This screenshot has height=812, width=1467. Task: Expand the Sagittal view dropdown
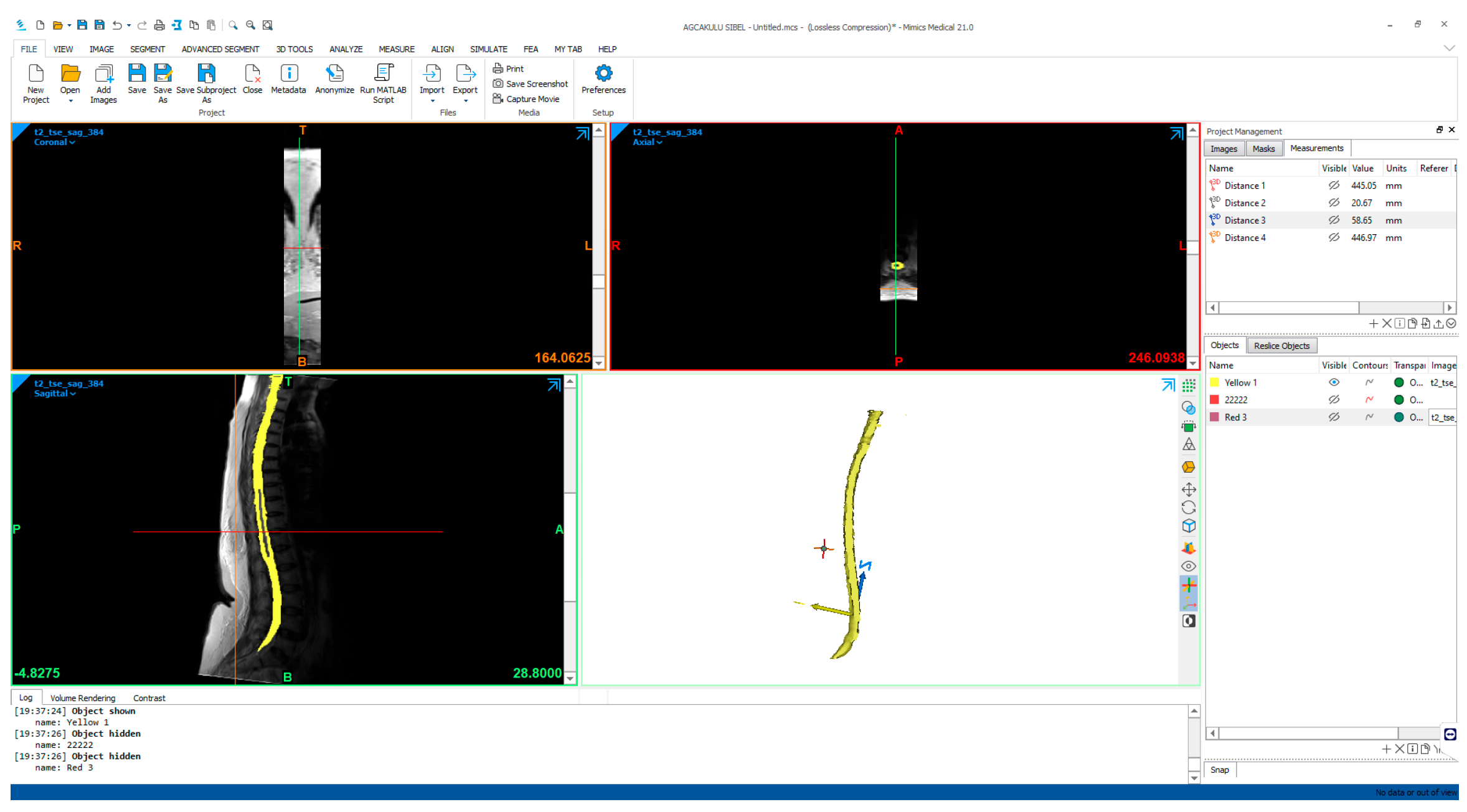coord(55,394)
